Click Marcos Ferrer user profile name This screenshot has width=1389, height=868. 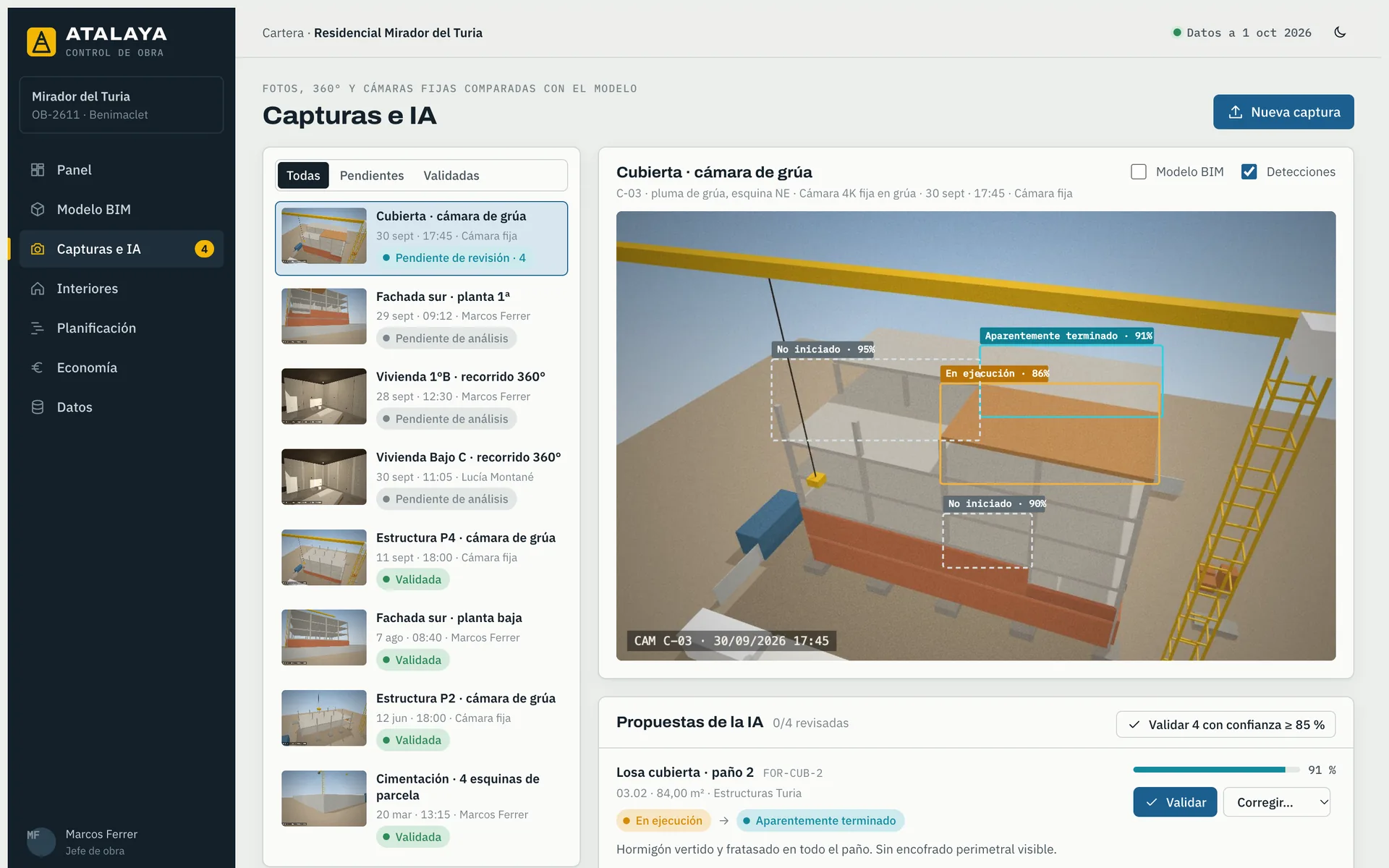pyautogui.click(x=101, y=834)
